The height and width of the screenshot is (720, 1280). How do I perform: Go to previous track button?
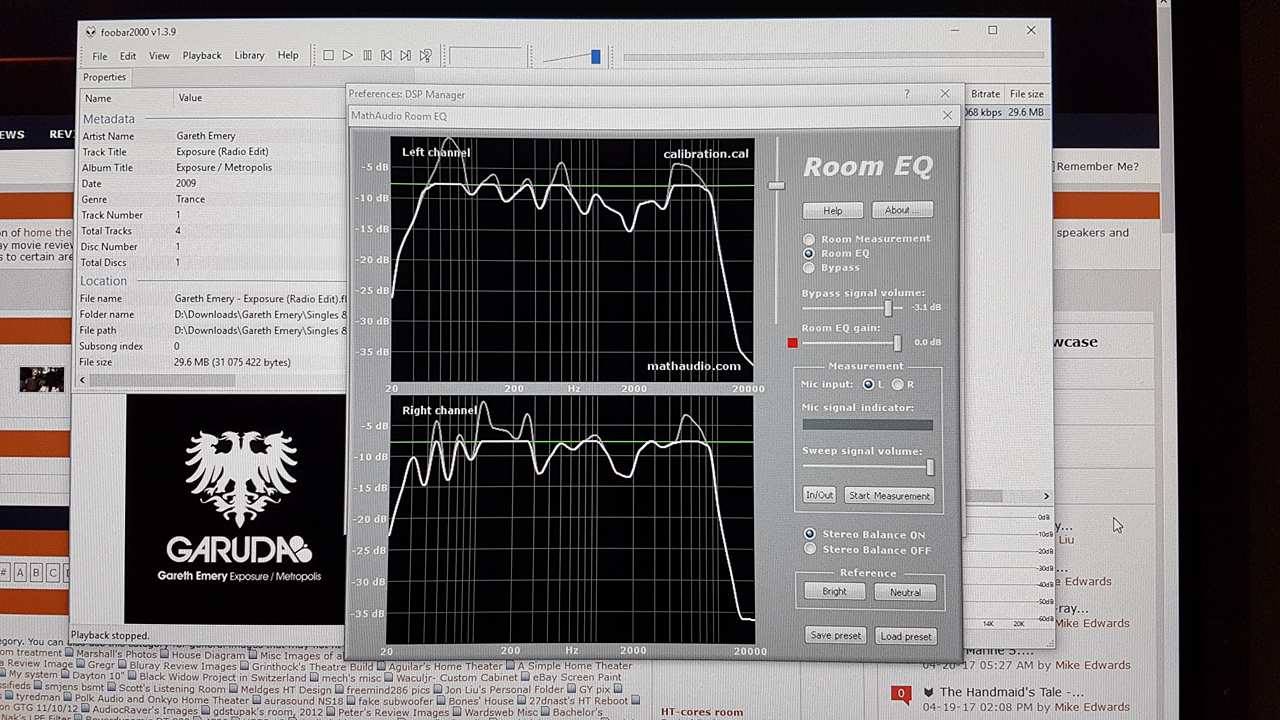pos(386,56)
